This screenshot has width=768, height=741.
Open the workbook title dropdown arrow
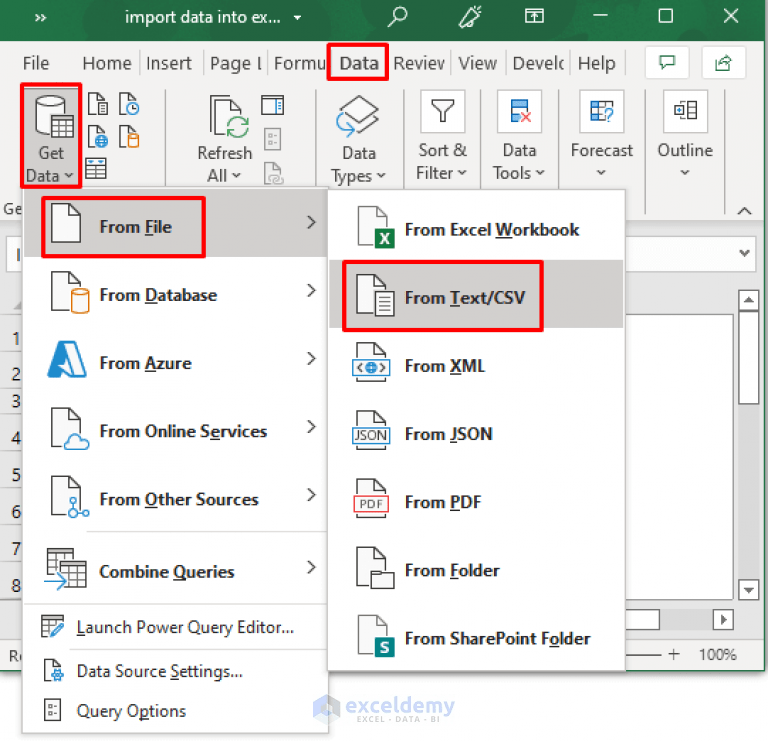297,18
